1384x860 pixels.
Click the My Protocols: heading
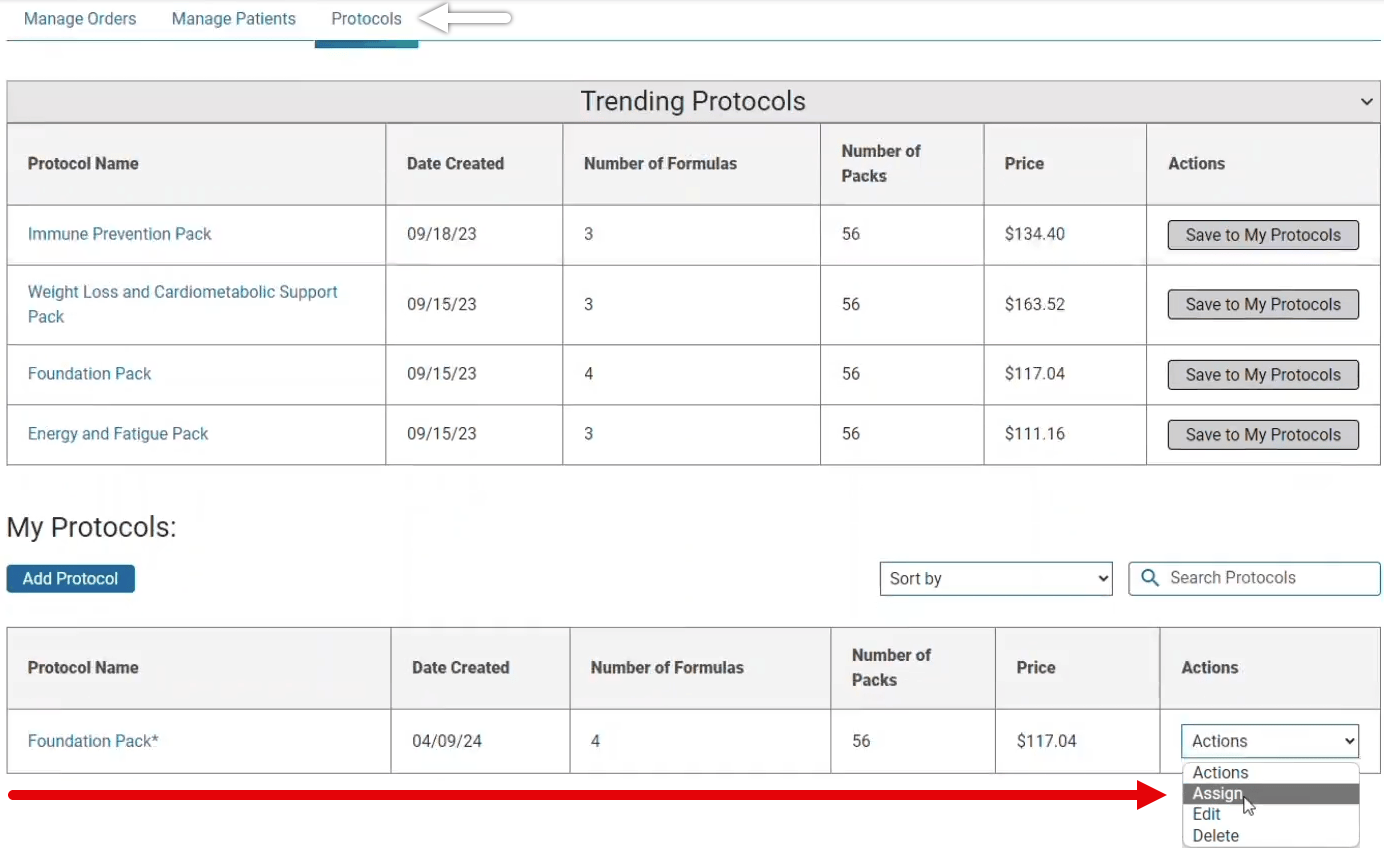pyautogui.click(x=91, y=527)
